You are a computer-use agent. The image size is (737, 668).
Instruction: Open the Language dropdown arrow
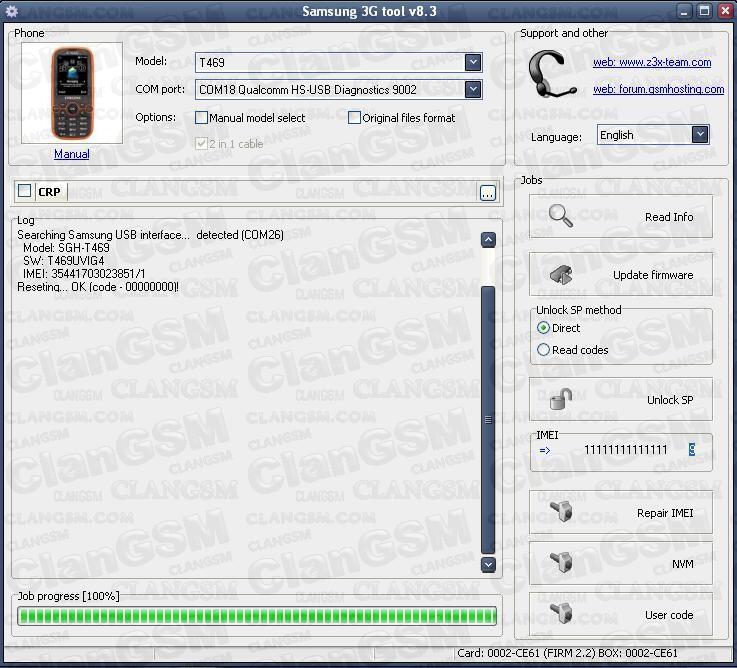(700, 135)
